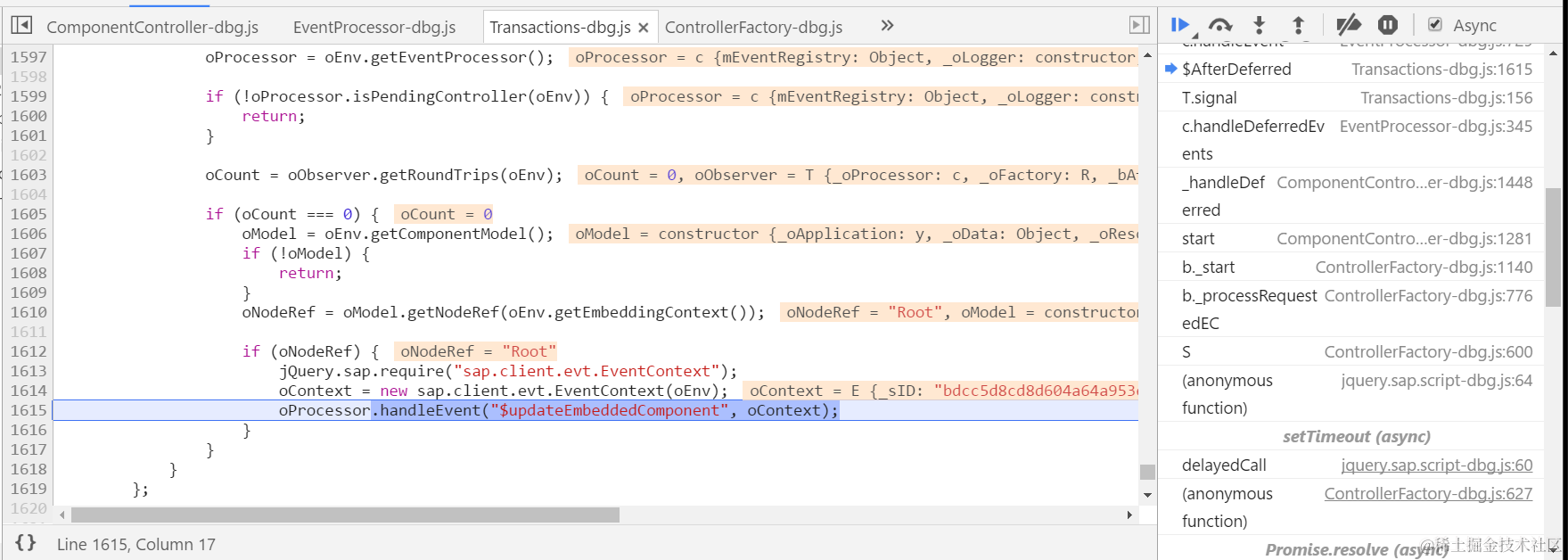Open ControllerFactory-dbg.js:1140 location
1568x560 pixels.
[x=1424, y=267]
